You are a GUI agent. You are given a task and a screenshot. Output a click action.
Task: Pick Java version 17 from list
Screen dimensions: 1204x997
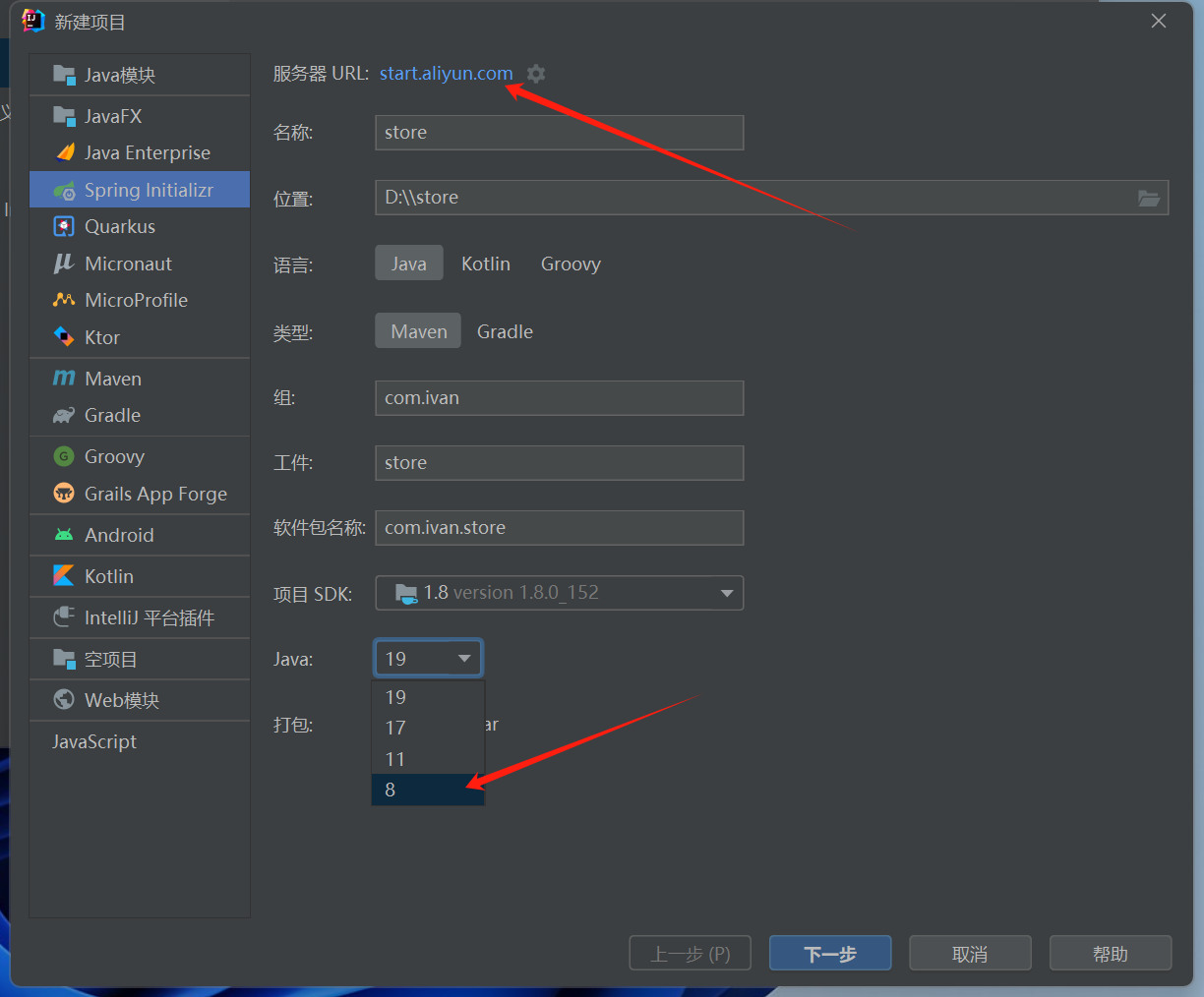428,728
